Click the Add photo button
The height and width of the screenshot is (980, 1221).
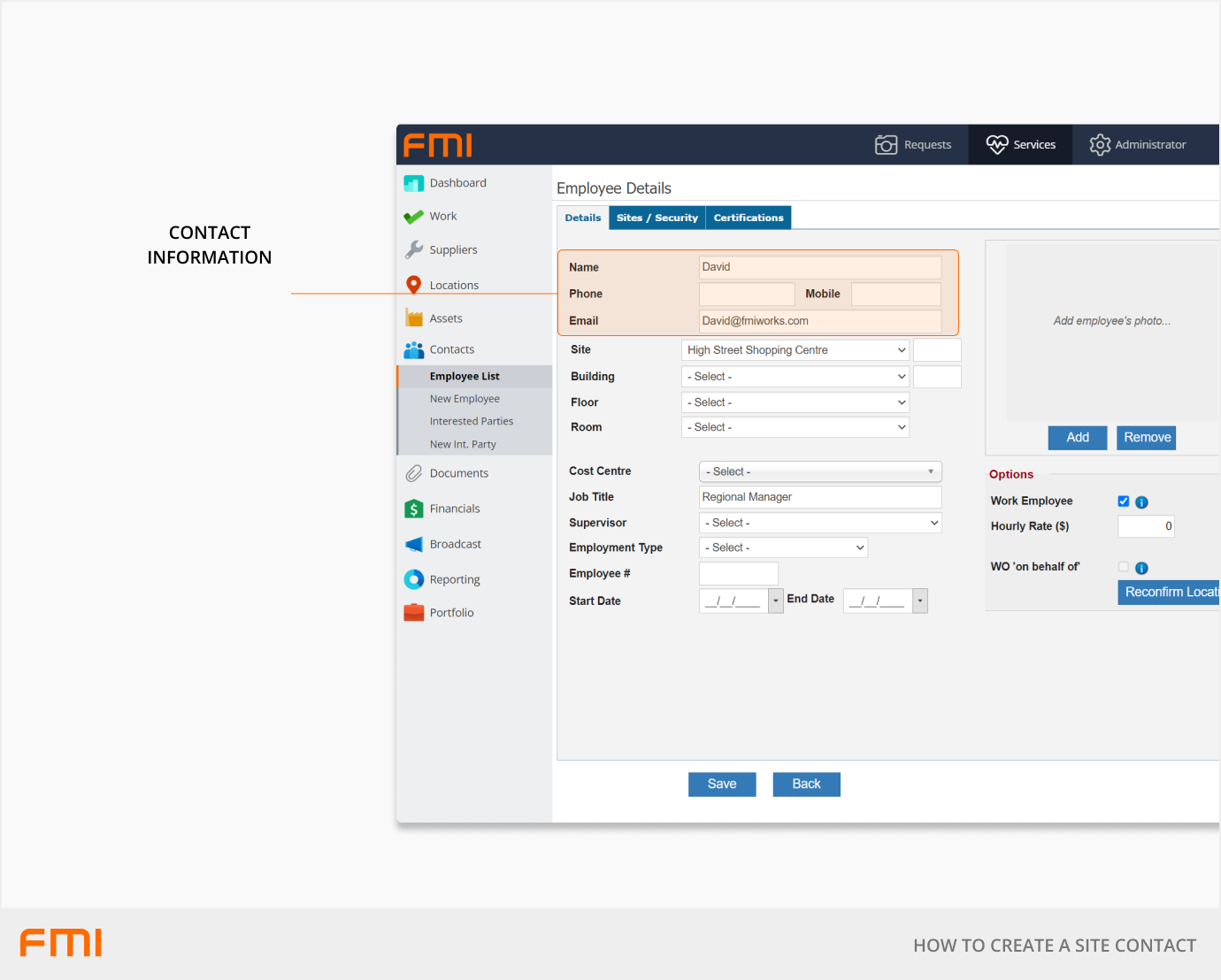click(x=1077, y=438)
